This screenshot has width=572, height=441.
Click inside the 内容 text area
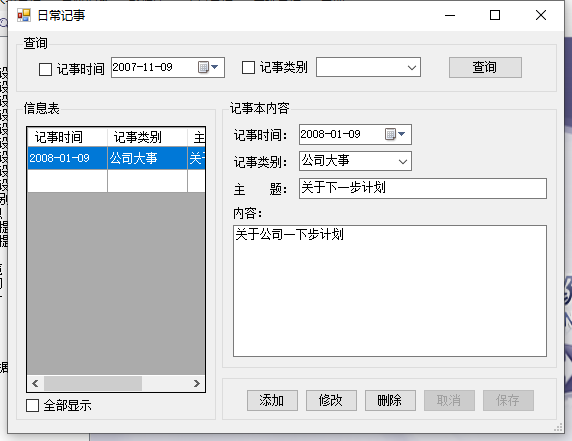390,291
